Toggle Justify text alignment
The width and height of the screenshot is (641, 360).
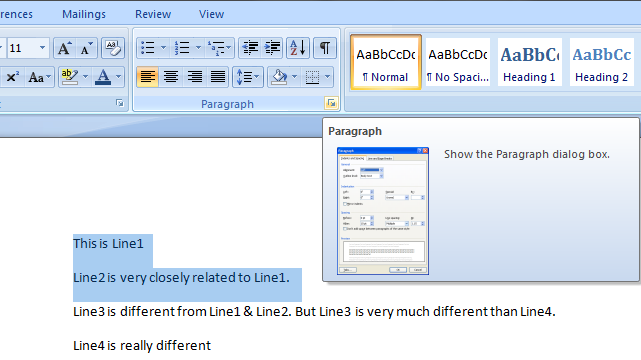pos(217,77)
